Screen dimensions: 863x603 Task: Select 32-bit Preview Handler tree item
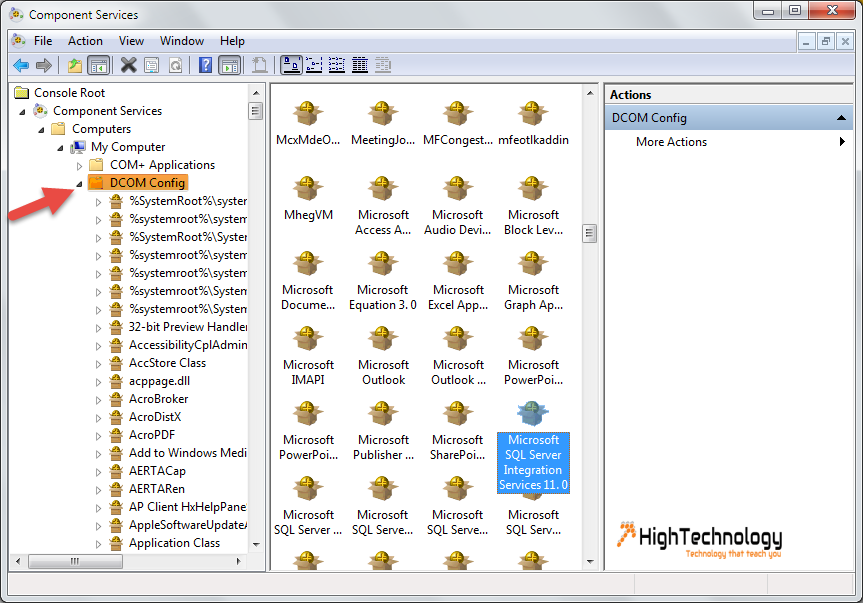188,327
